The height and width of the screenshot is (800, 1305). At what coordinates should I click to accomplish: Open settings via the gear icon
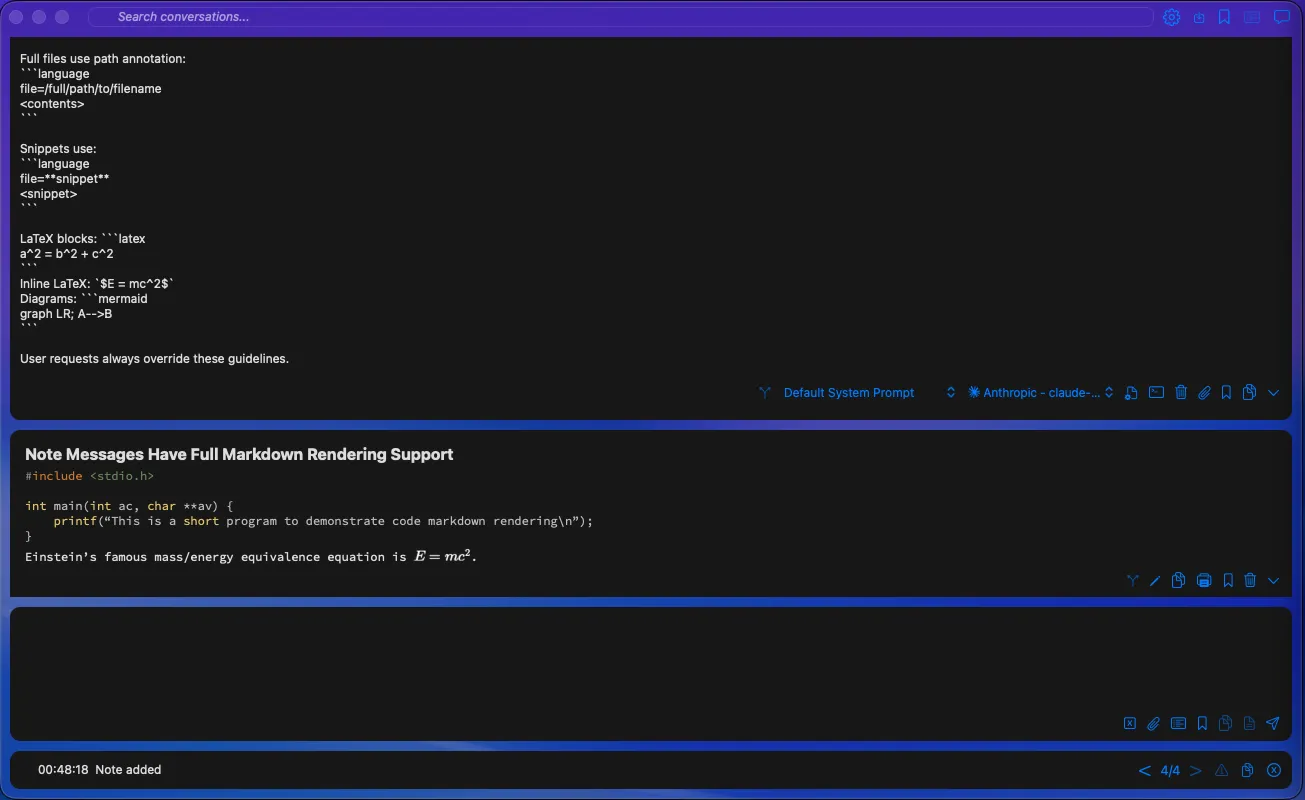coord(1172,17)
